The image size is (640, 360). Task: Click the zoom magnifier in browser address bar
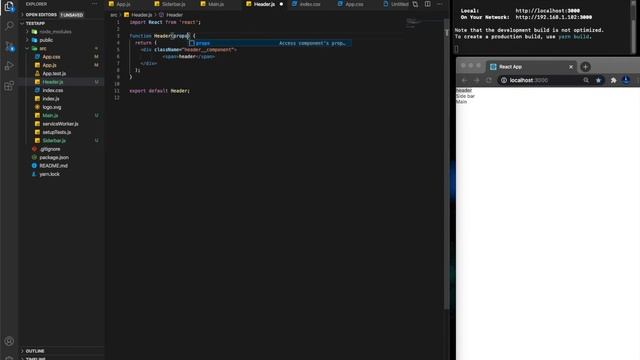coord(586,80)
